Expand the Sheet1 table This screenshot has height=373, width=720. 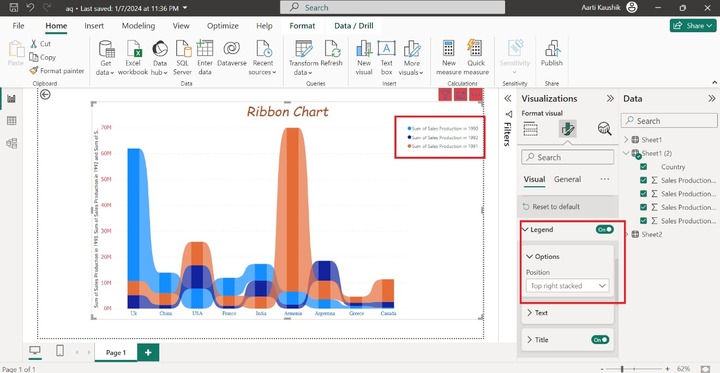point(627,140)
